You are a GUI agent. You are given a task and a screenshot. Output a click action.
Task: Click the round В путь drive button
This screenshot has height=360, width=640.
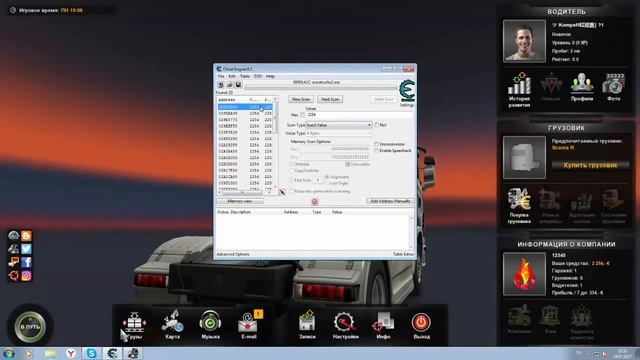pyautogui.click(x=30, y=327)
